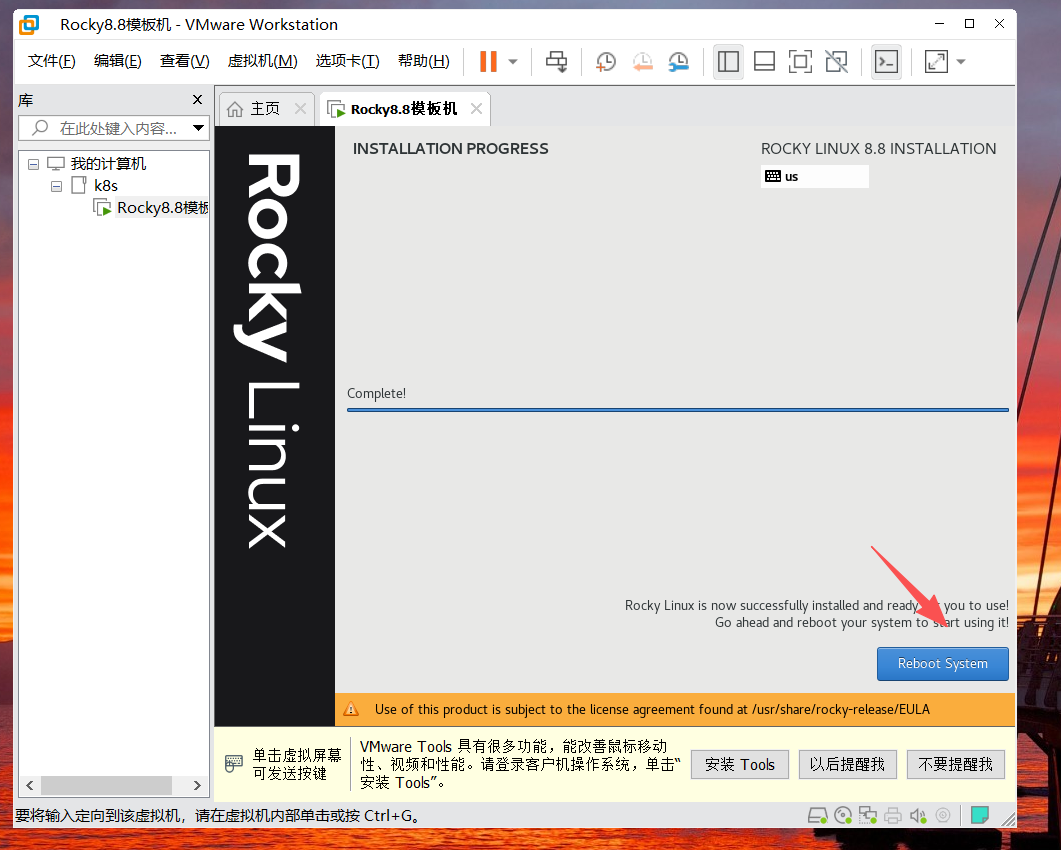Click the sound card status icon

[918, 815]
